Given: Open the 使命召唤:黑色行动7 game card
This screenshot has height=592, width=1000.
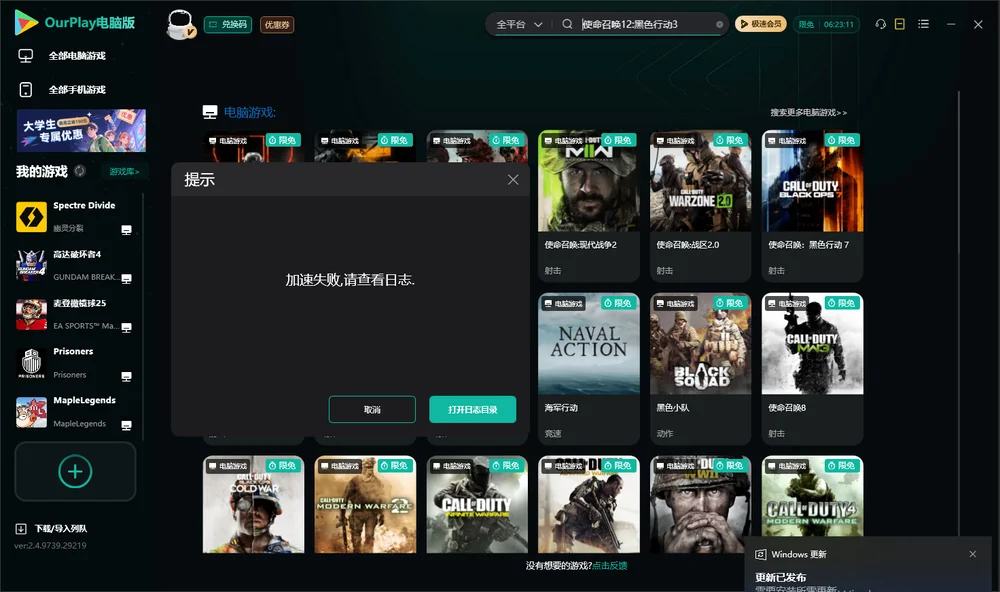Looking at the screenshot, I should pos(812,205).
